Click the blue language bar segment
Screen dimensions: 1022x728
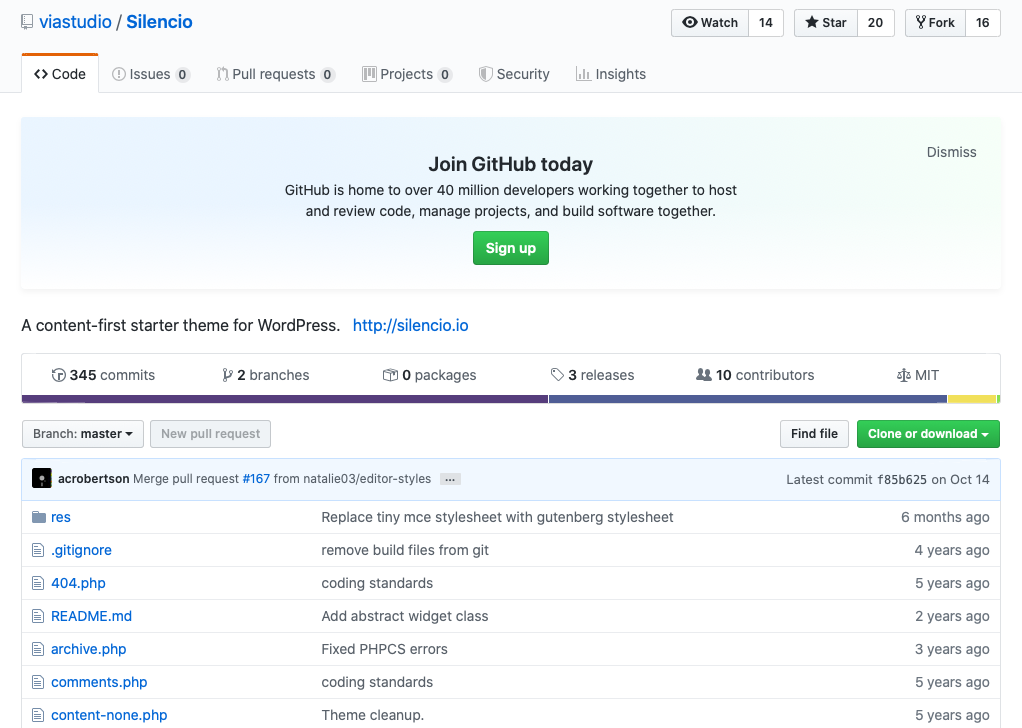click(748, 399)
